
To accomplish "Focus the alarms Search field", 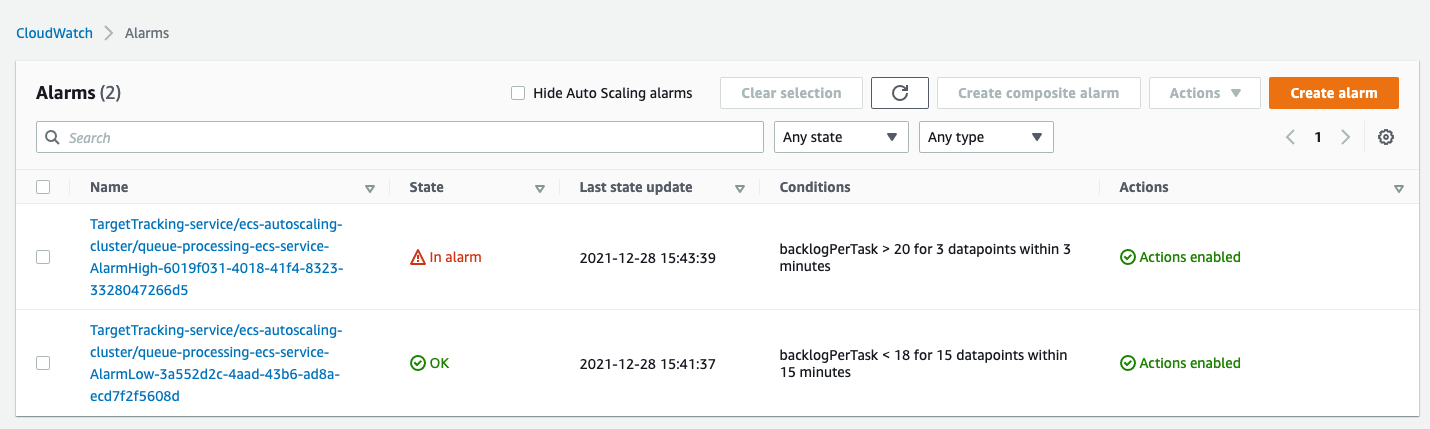I will coord(400,138).
